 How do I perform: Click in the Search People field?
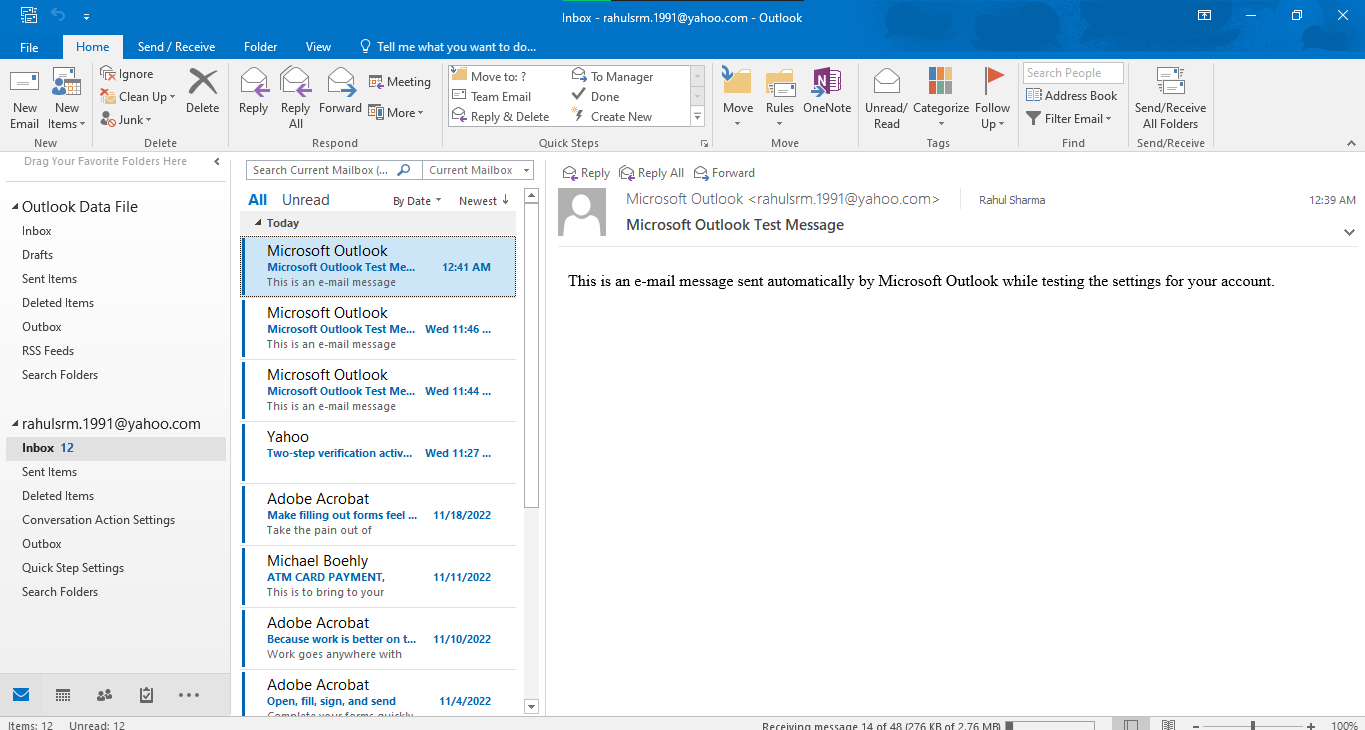click(1073, 73)
